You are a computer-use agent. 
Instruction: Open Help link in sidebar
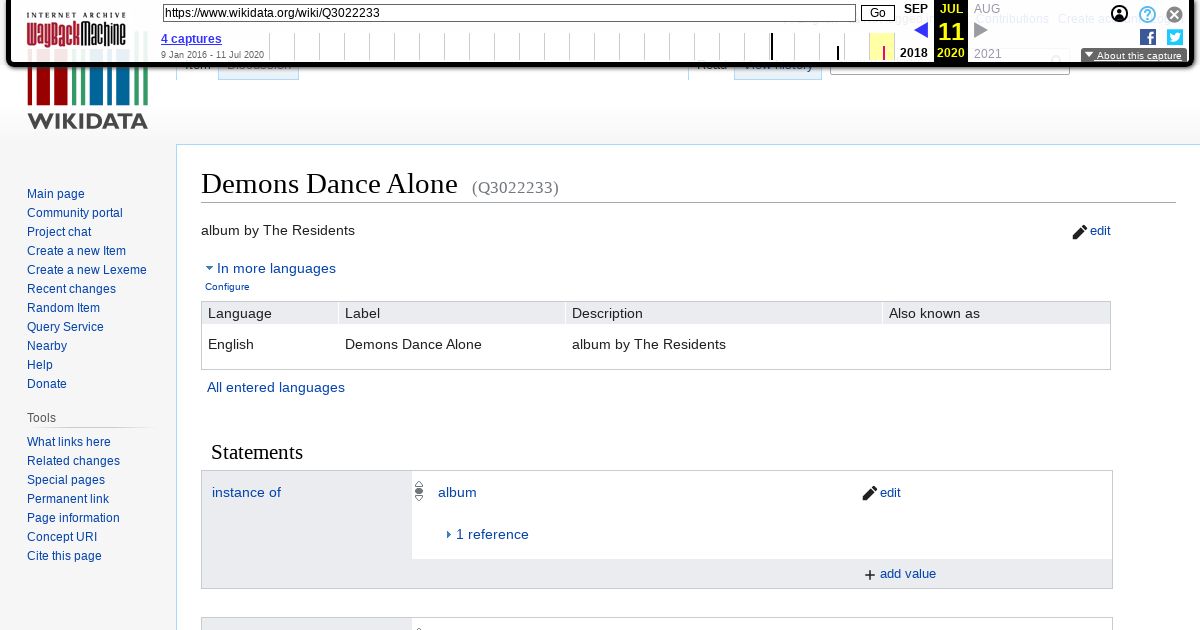40,365
